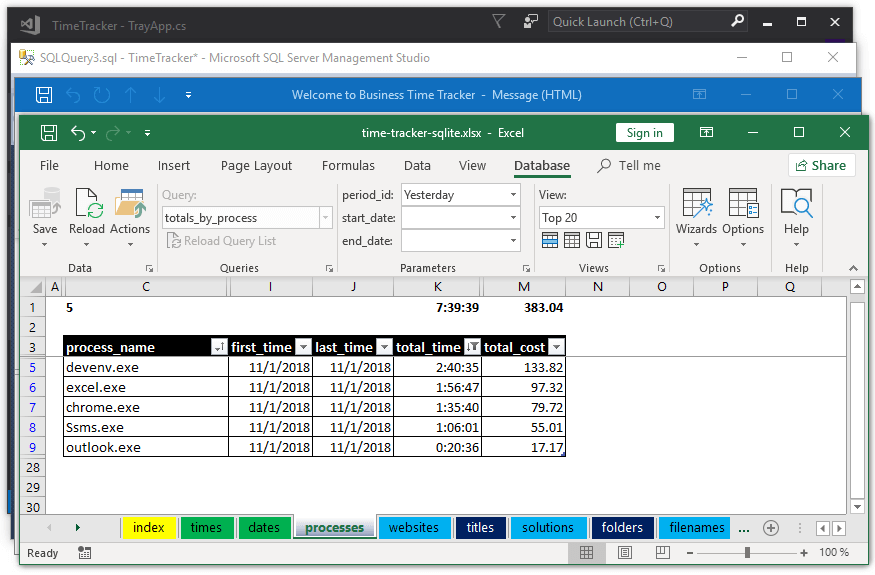The height and width of the screenshot is (575, 875).
Task: Click the Sign in button
Action: point(645,133)
